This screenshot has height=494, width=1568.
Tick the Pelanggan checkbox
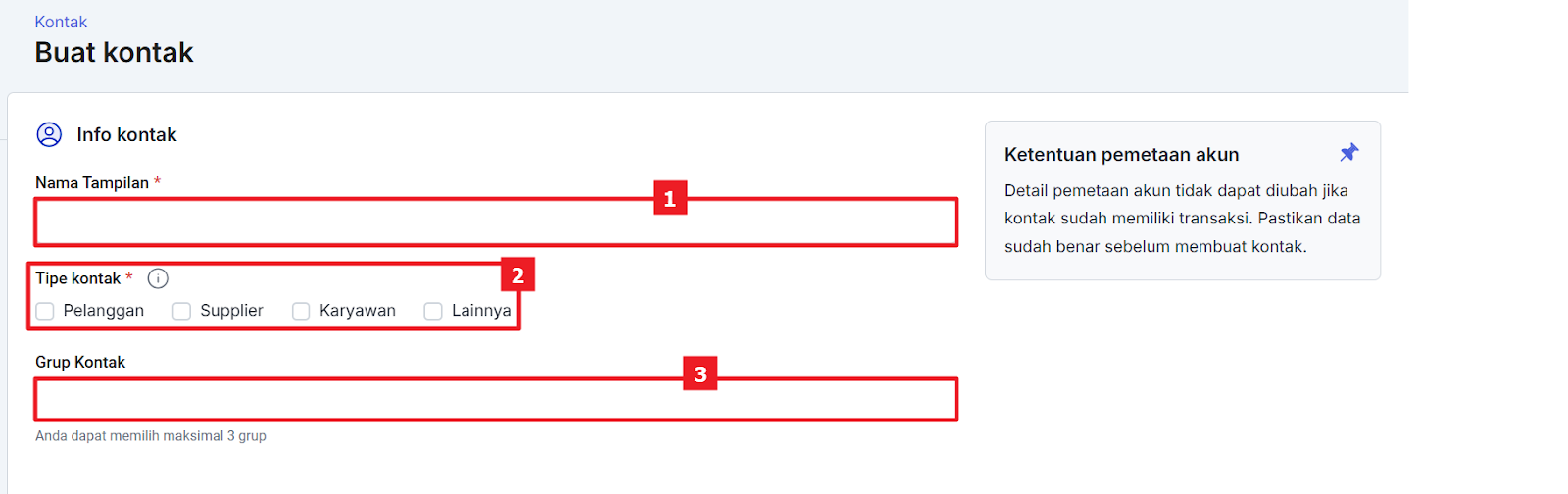coord(45,311)
